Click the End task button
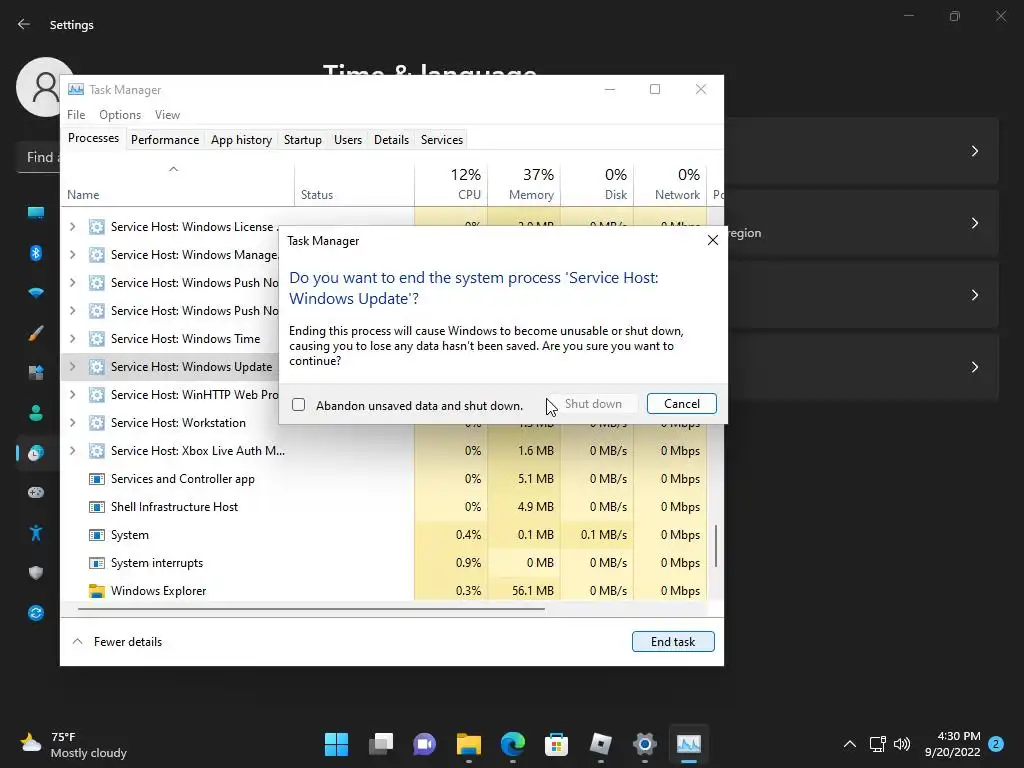 coord(673,641)
